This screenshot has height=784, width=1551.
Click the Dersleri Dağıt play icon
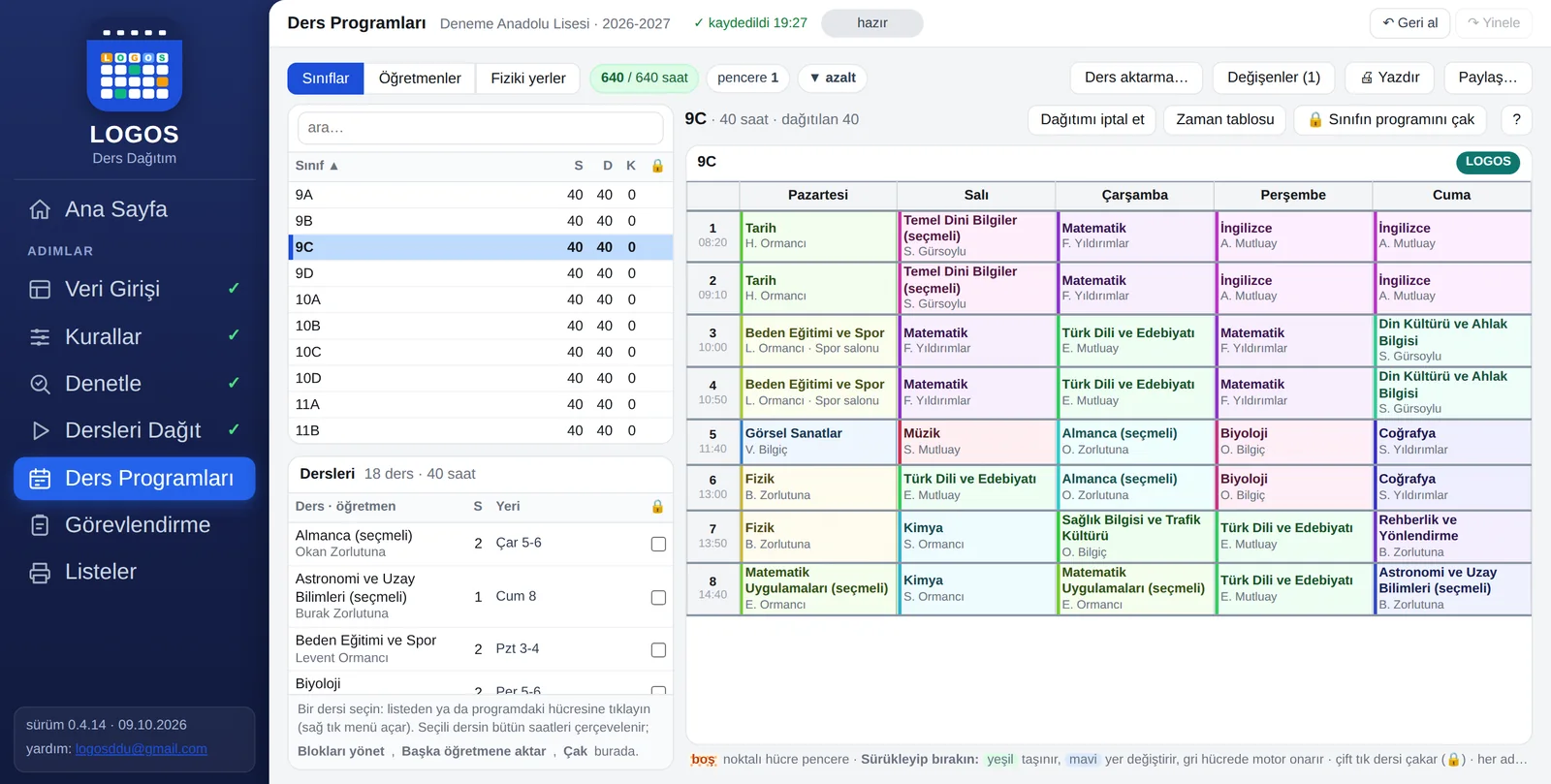point(40,430)
